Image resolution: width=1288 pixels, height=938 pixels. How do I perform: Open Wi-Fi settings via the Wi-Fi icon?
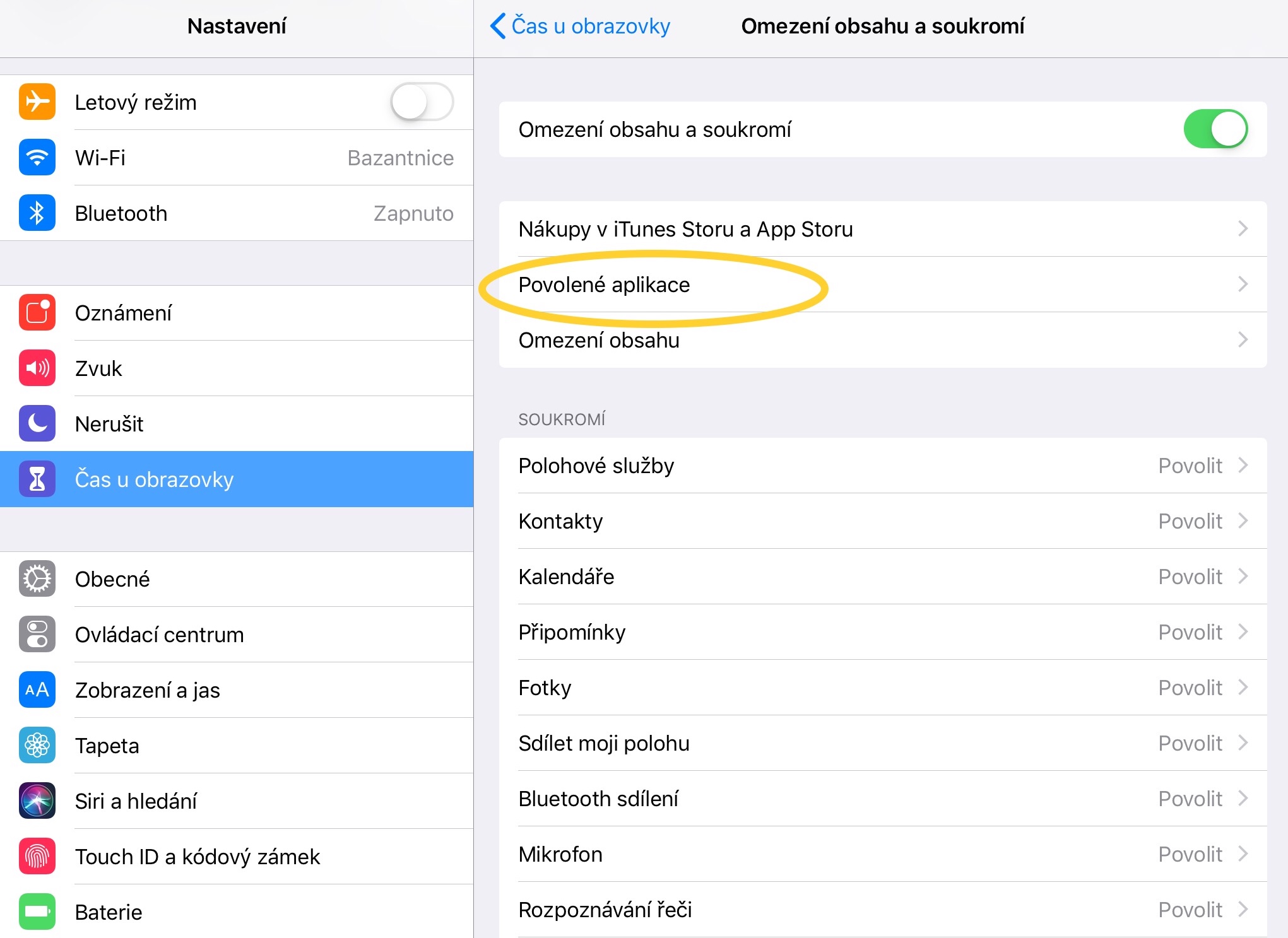[x=37, y=158]
